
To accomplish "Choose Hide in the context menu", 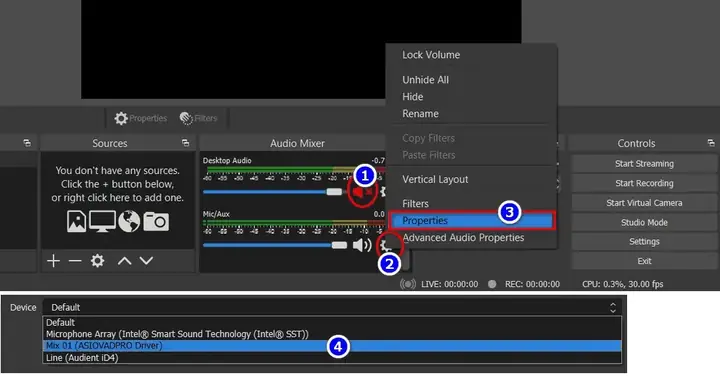I will coord(412,96).
